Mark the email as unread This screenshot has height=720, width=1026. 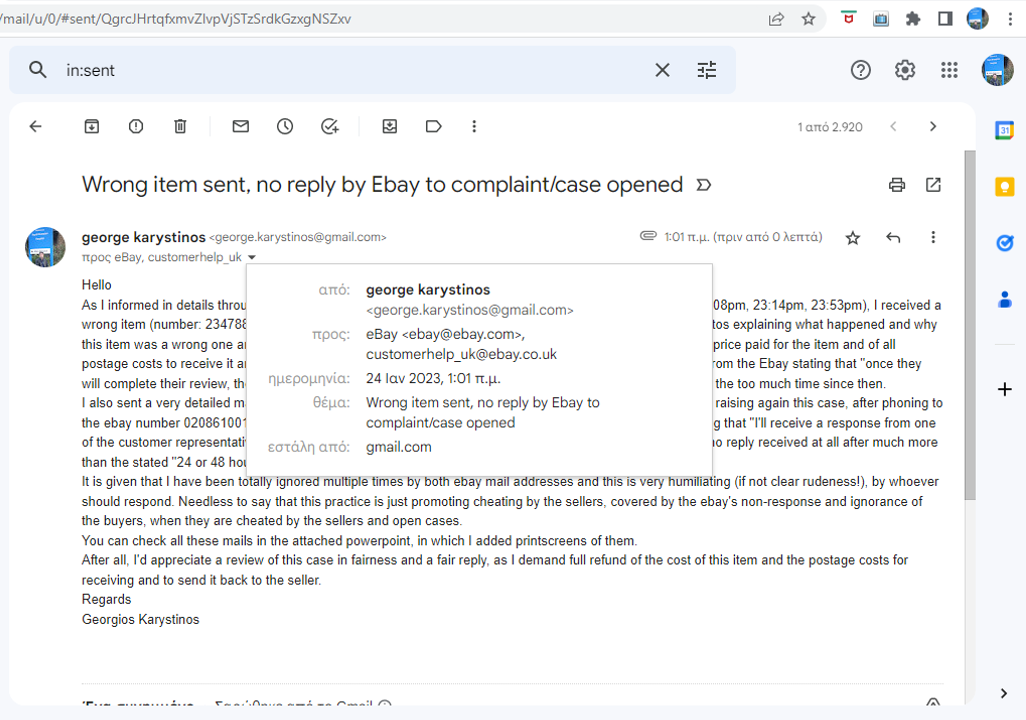tap(240, 126)
